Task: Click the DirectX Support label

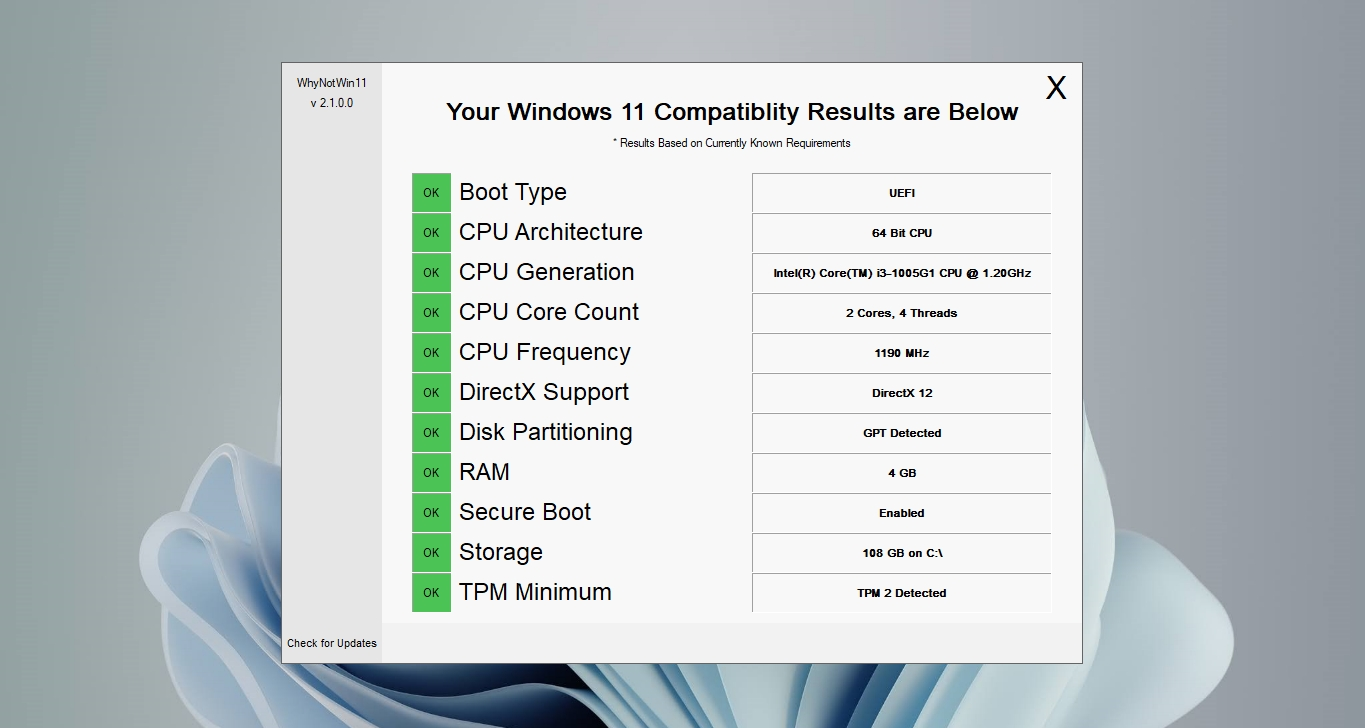Action: (x=544, y=393)
